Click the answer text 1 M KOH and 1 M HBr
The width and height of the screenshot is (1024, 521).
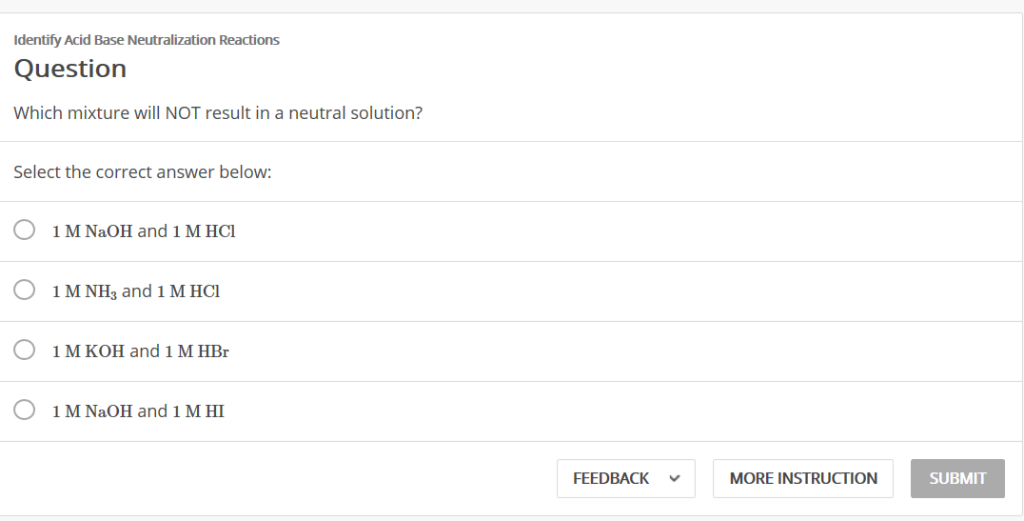(140, 351)
